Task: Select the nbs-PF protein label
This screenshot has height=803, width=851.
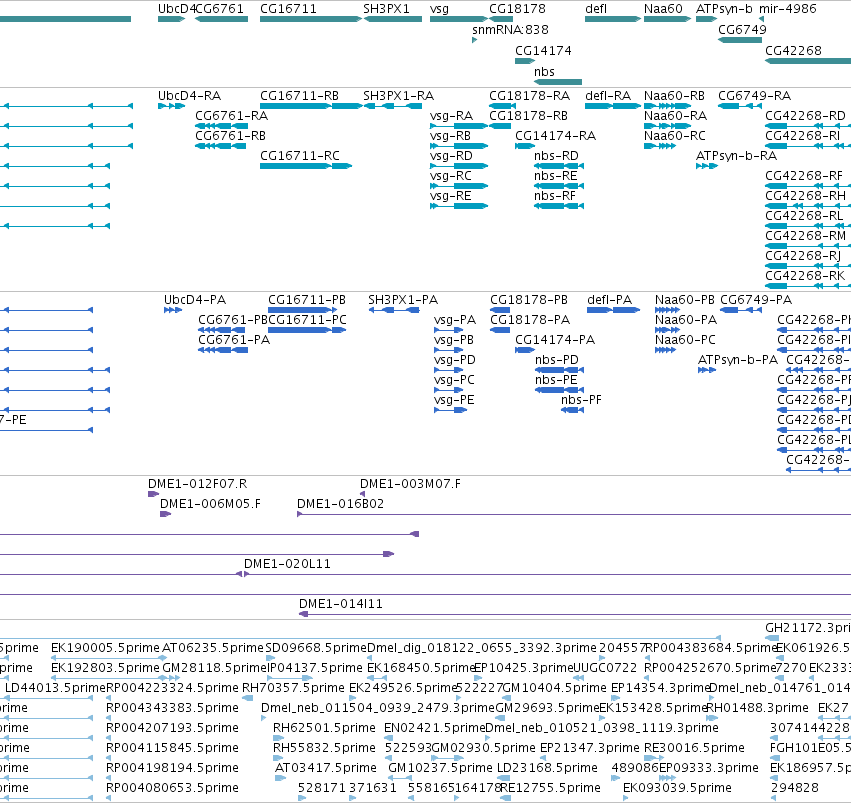Action: coord(581,400)
